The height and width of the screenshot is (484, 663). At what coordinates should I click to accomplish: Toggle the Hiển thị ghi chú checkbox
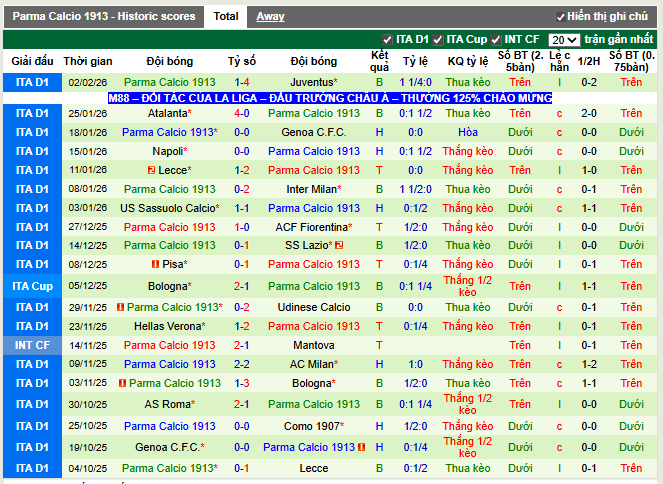(x=561, y=17)
